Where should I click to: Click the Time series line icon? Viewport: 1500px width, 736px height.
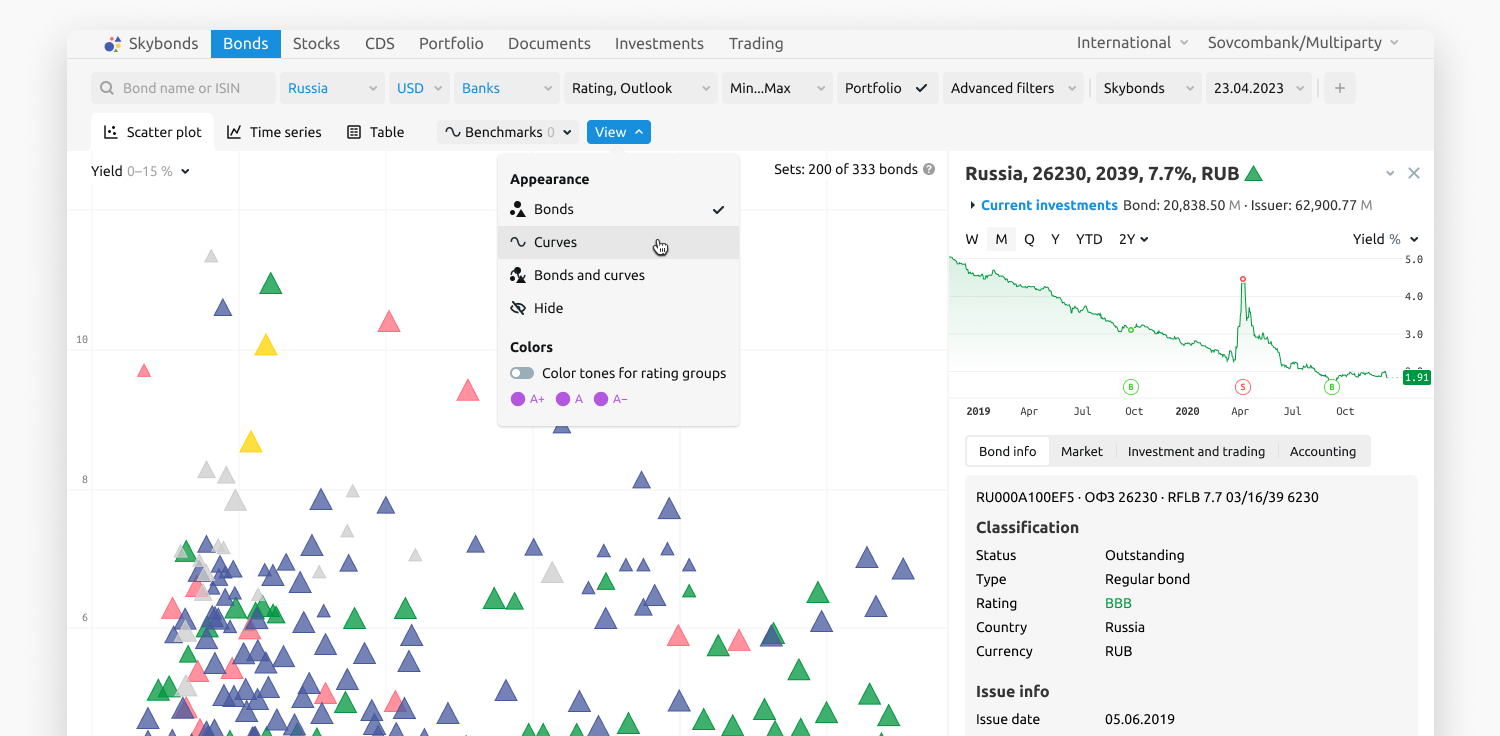click(x=234, y=132)
